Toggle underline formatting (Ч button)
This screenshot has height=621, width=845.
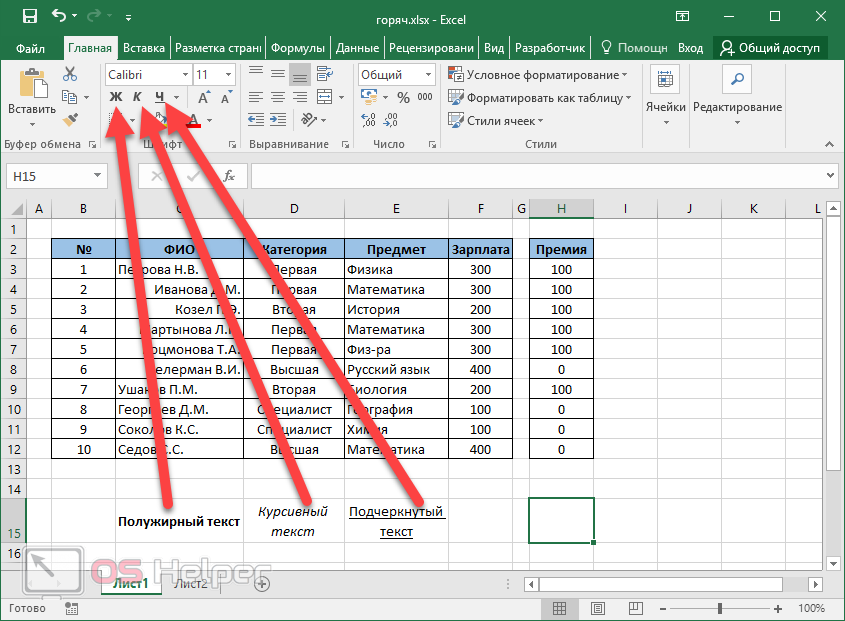click(x=159, y=97)
